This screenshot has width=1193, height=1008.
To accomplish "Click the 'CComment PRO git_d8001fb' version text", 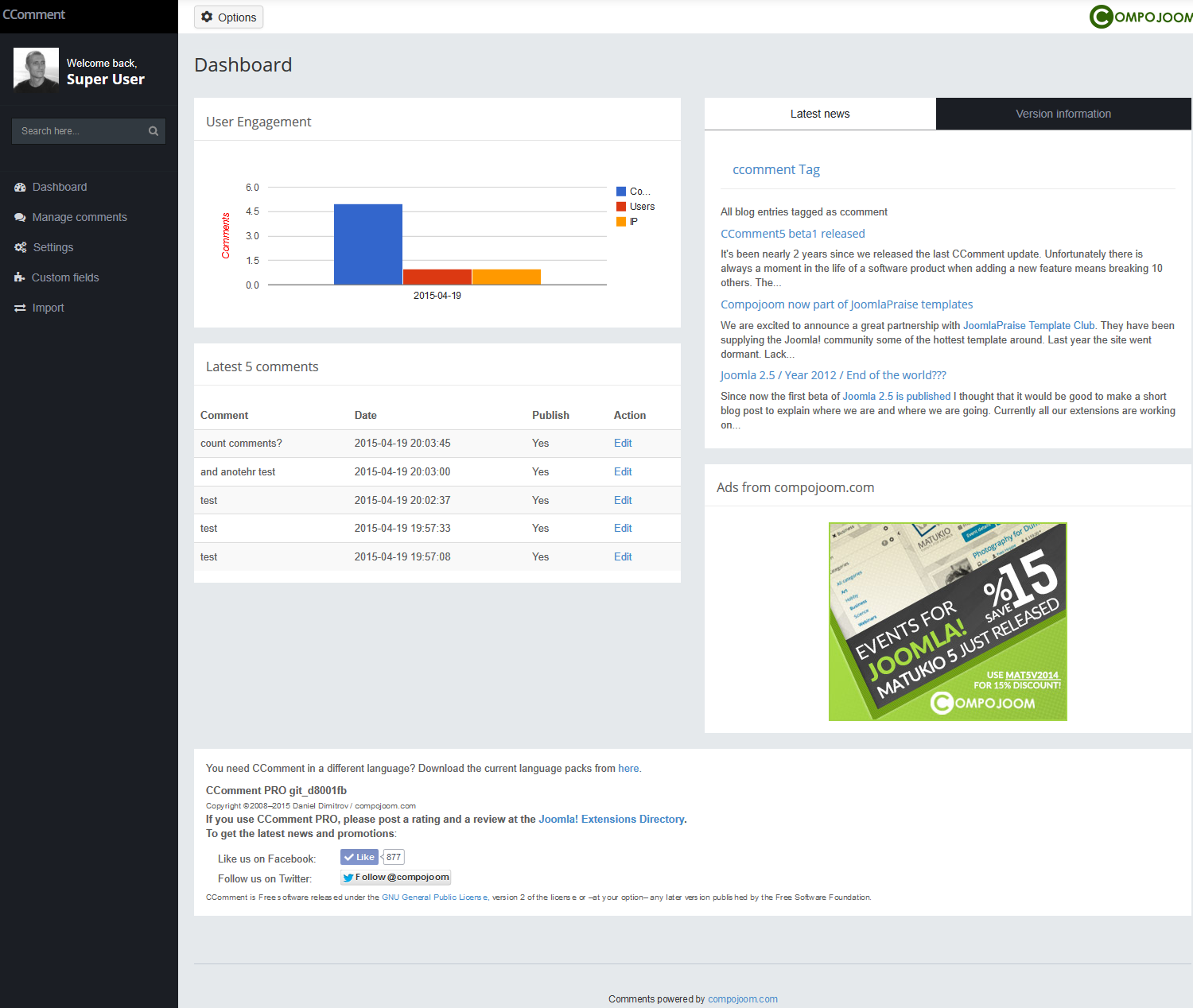I will [276, 791].
